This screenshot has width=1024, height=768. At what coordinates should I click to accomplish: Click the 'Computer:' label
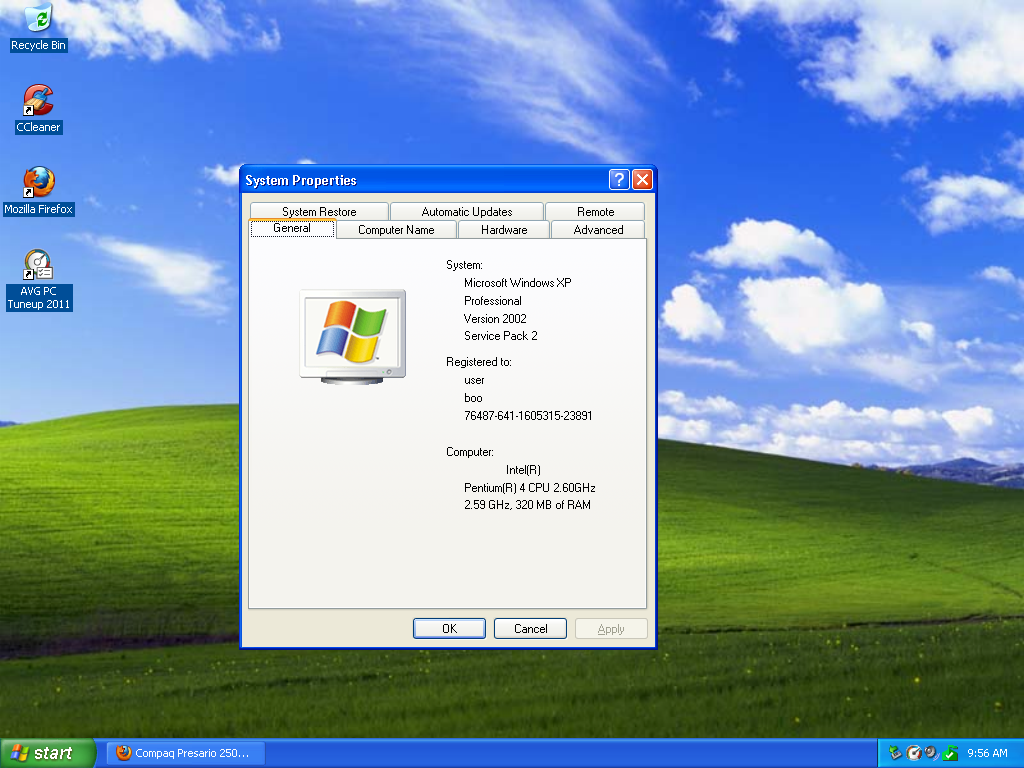coord(470,452)
